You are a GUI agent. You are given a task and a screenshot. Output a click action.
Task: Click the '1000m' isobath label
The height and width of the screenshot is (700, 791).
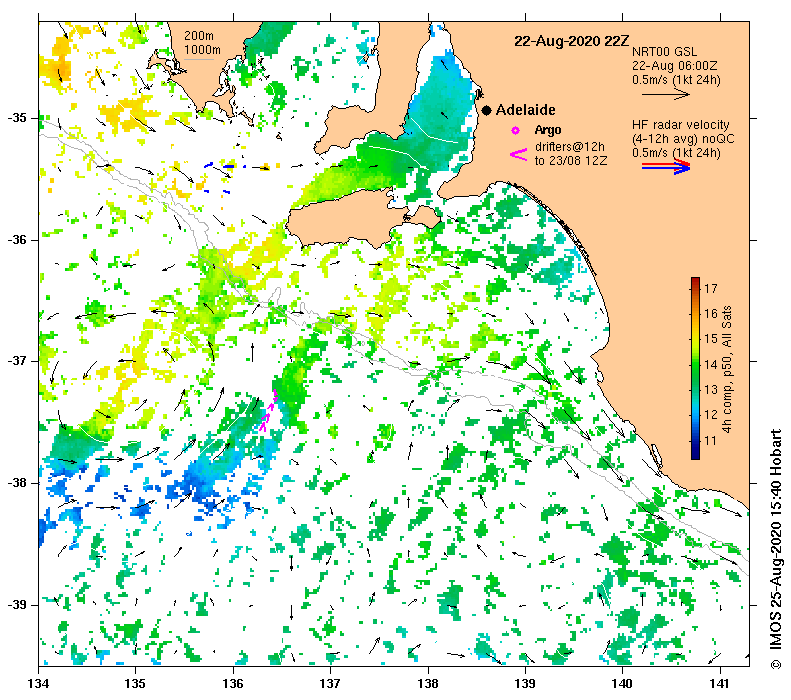pyautogui.click(x=202, y=49)
